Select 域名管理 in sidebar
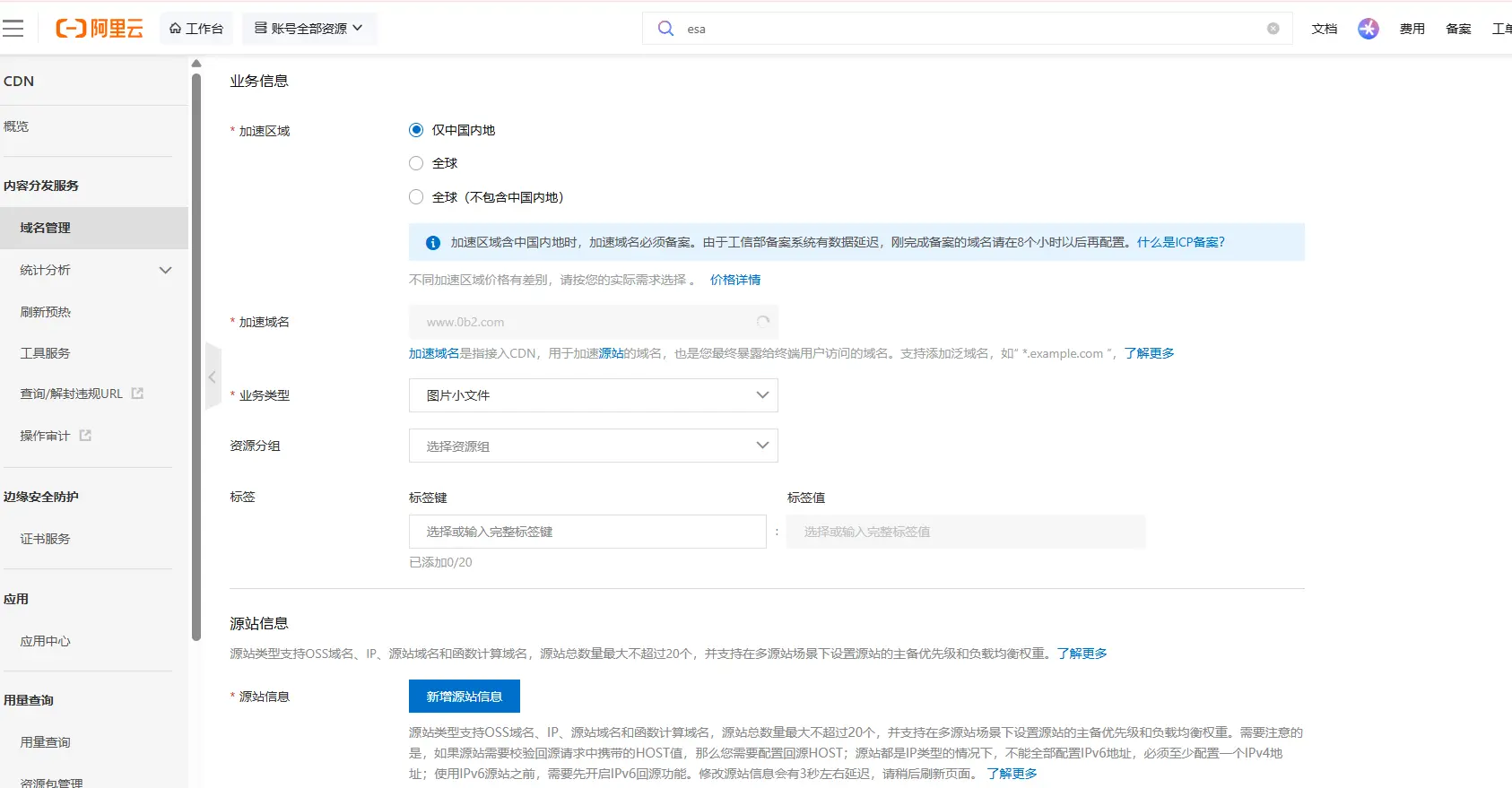 (x=93, y=228)
